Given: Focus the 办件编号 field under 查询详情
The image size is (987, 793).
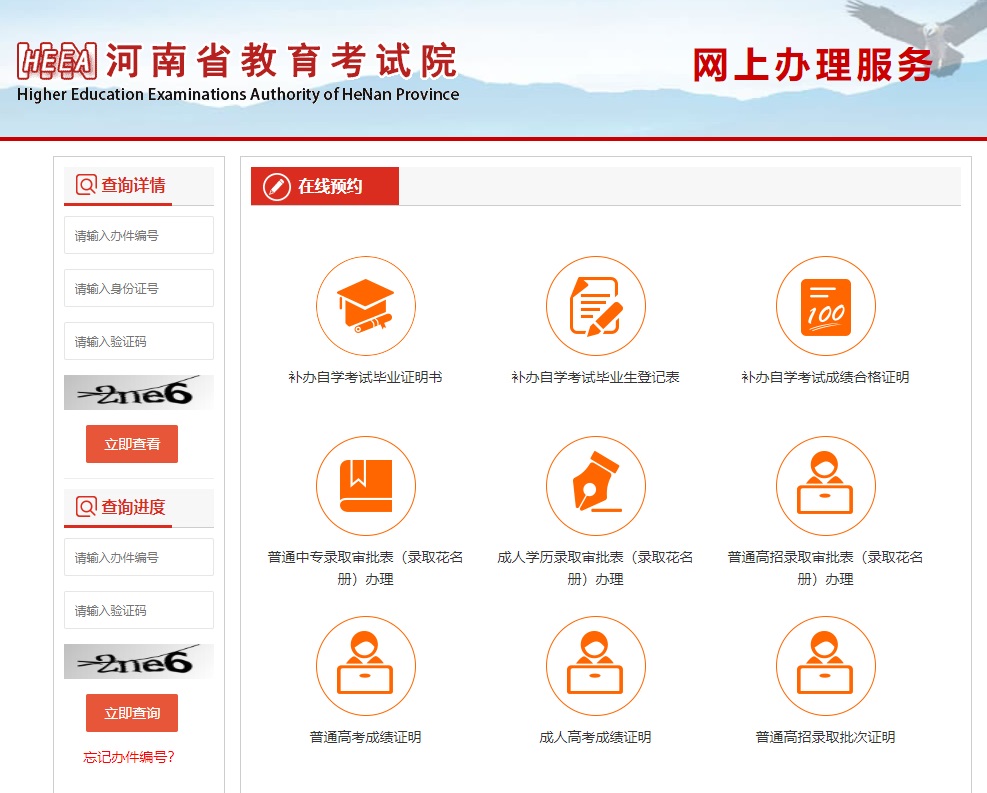Looking at the screenshot, I should (139, 236).
